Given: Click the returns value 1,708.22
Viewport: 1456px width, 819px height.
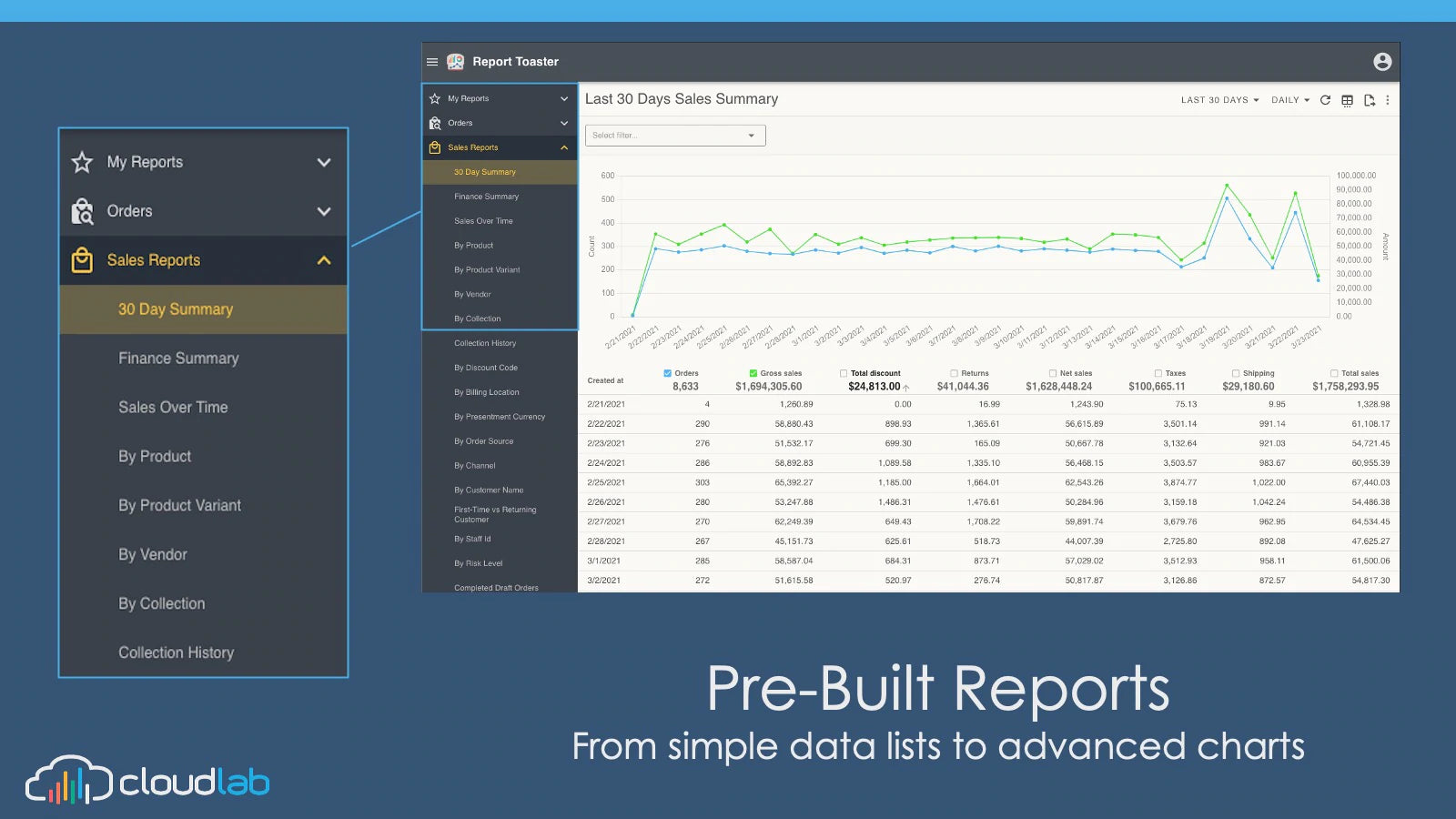Looking at the screenshot, I should click(x=983, y=521).
